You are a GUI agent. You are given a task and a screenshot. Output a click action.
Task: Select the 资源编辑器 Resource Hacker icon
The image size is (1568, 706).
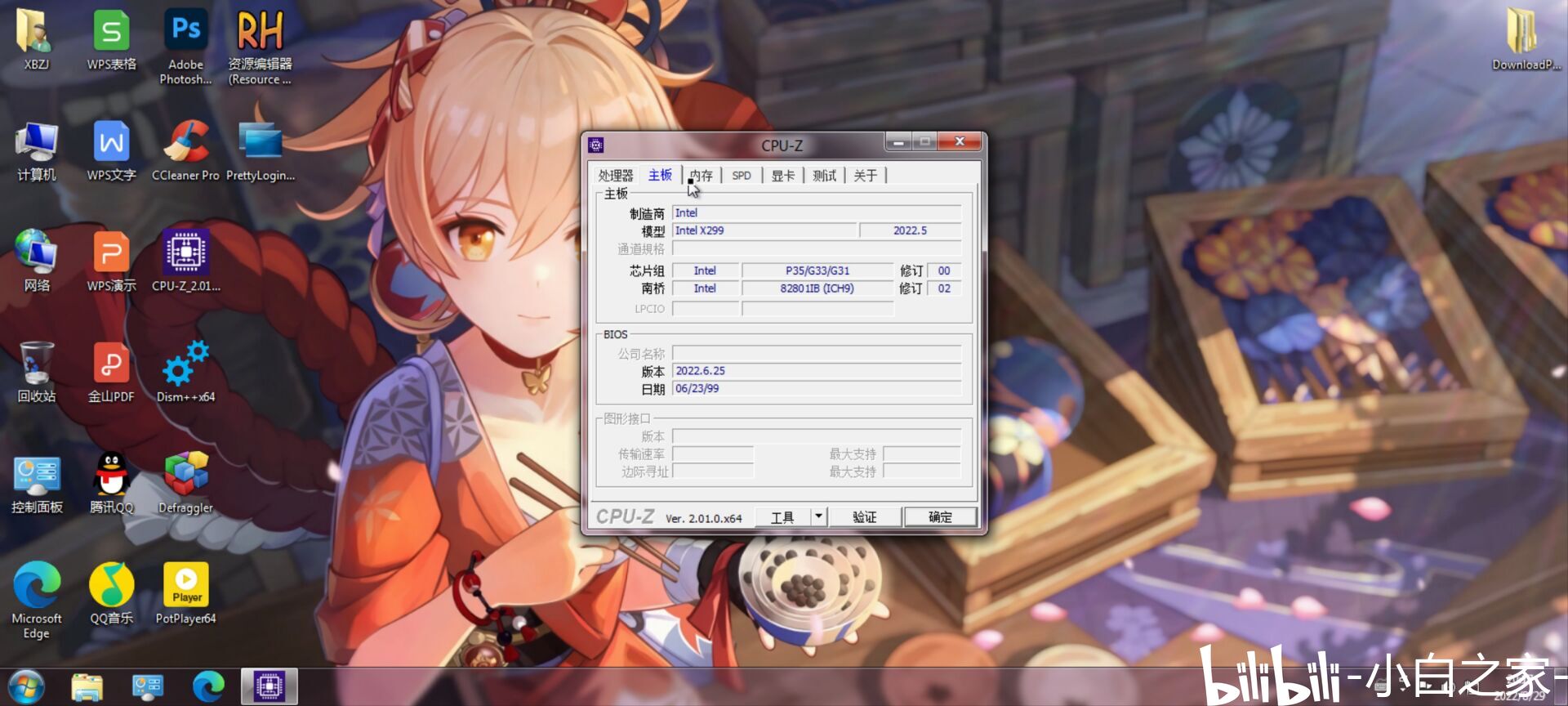tap(260, 46)
